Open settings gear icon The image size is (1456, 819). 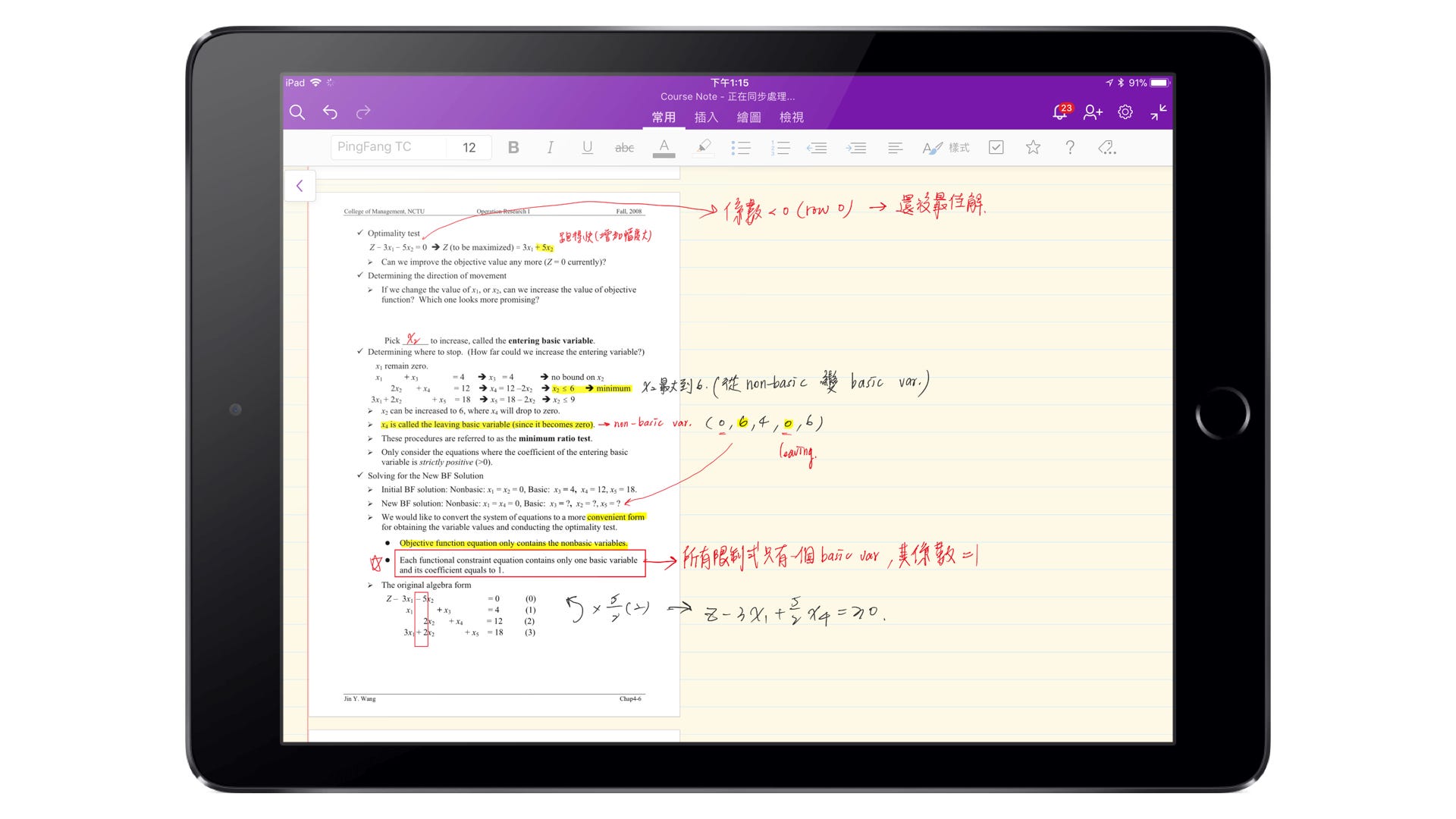pyautogui.click(x=1125, y=112)
